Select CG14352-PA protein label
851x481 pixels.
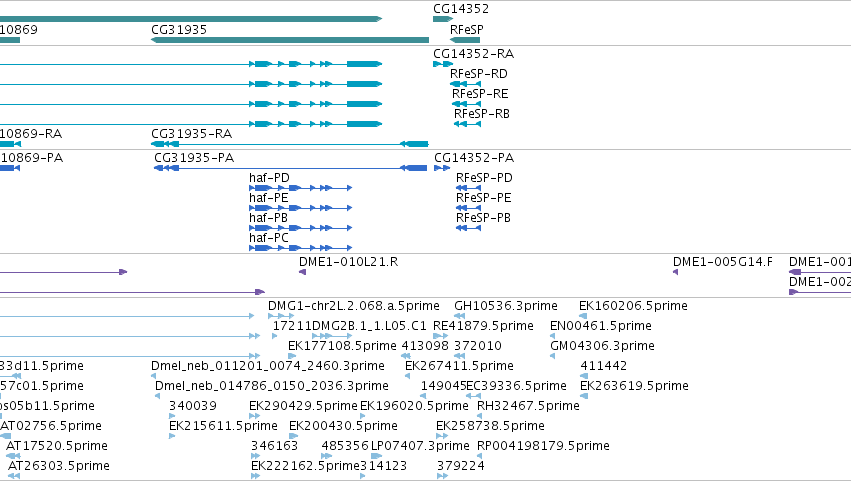click(x=474, y=158)
